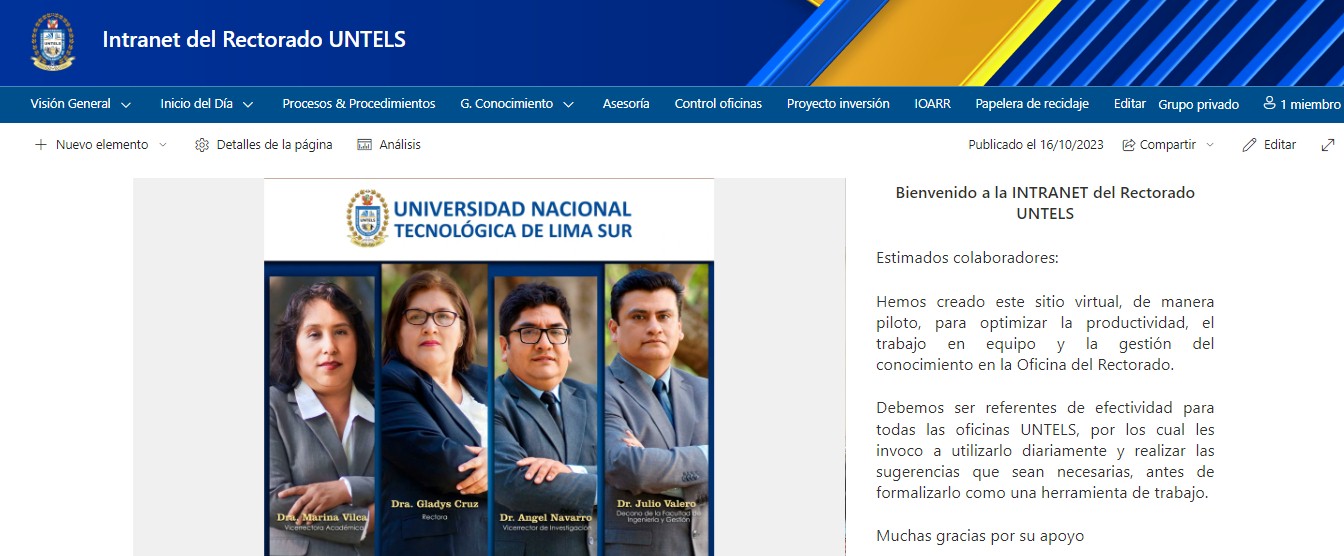Click the pencil icon to edit page

1249,145
